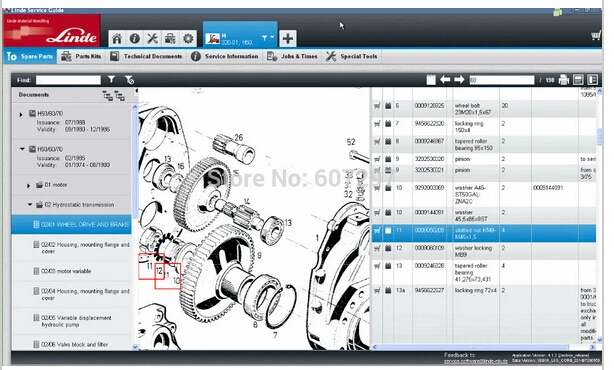Open the parts kit icon in top toolbar
The height and width of the screenshot is (370, 614).
point(170,38)
